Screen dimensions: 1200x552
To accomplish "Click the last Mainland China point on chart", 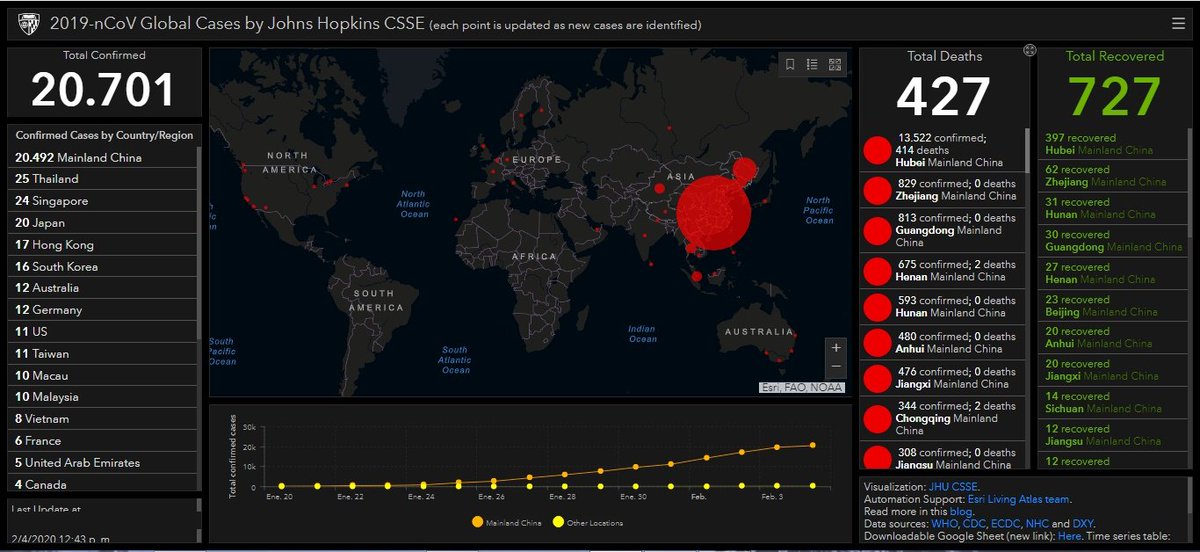I will tap(813, 445).
